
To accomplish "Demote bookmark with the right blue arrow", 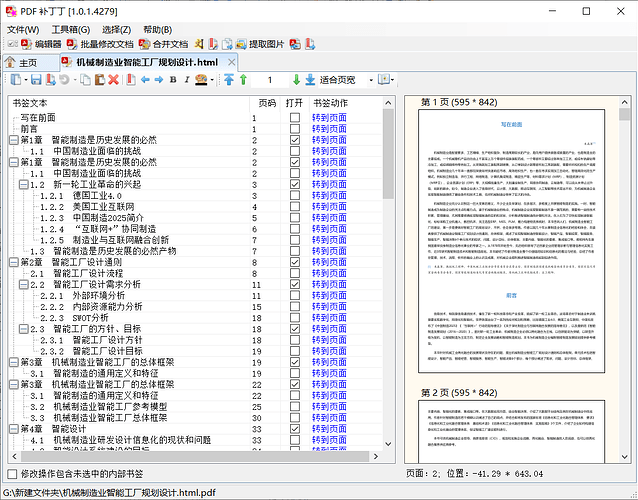I will click(x=159, y=79).
